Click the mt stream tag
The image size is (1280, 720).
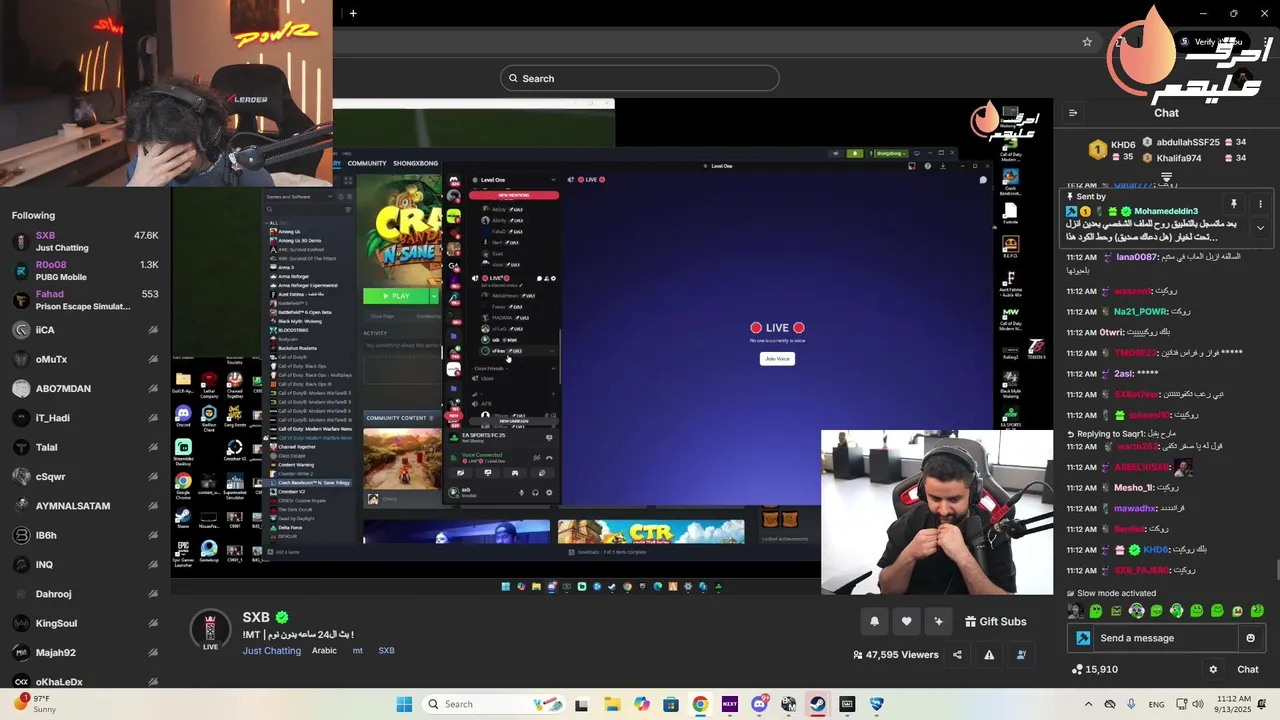coord(357,651)
